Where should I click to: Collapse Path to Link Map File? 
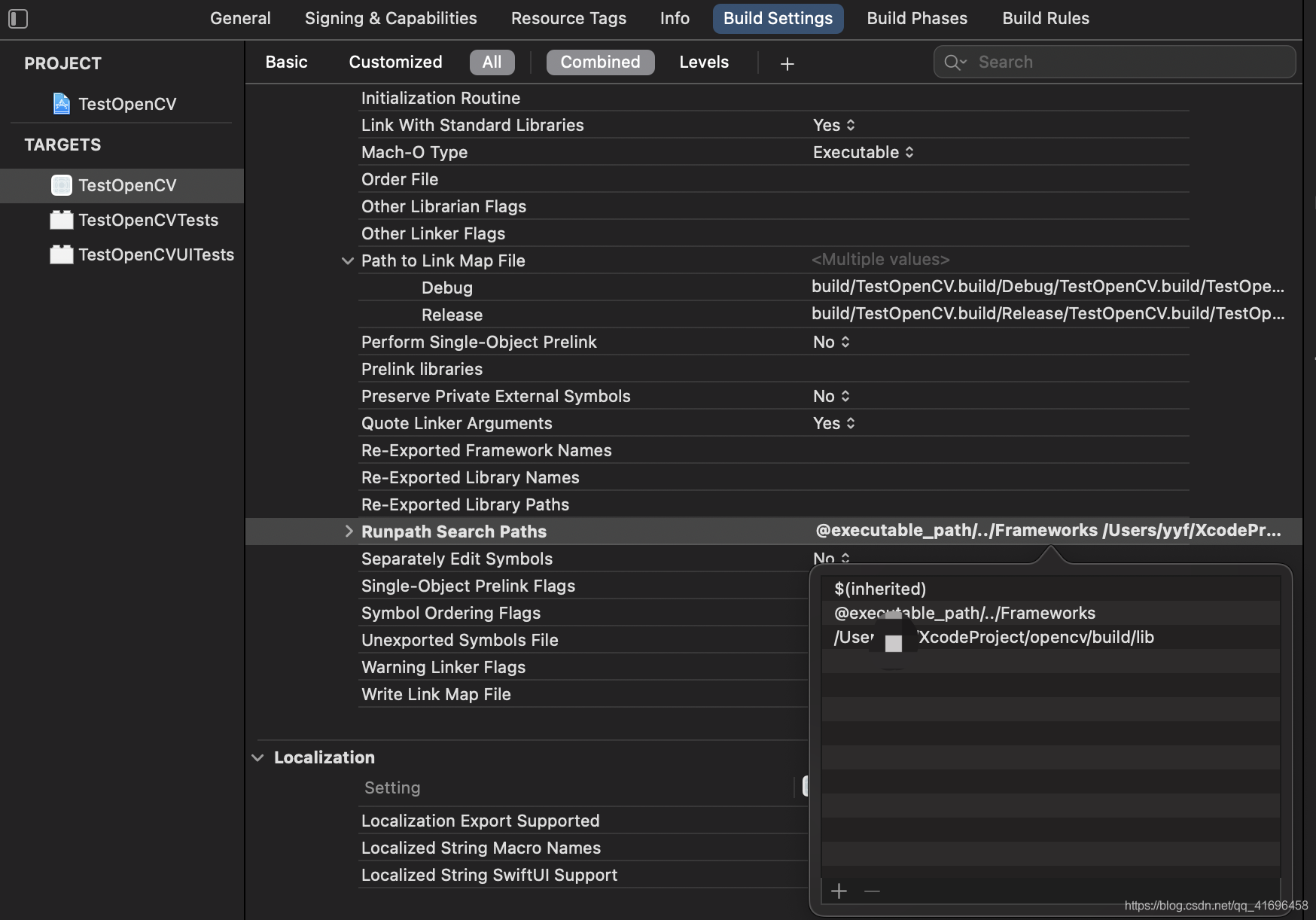348,260
